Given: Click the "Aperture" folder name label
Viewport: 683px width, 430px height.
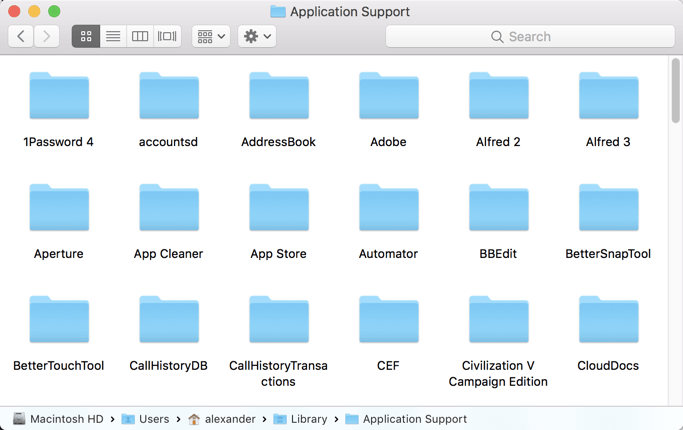Looking at the screenshot, I should tap(59, 254).
